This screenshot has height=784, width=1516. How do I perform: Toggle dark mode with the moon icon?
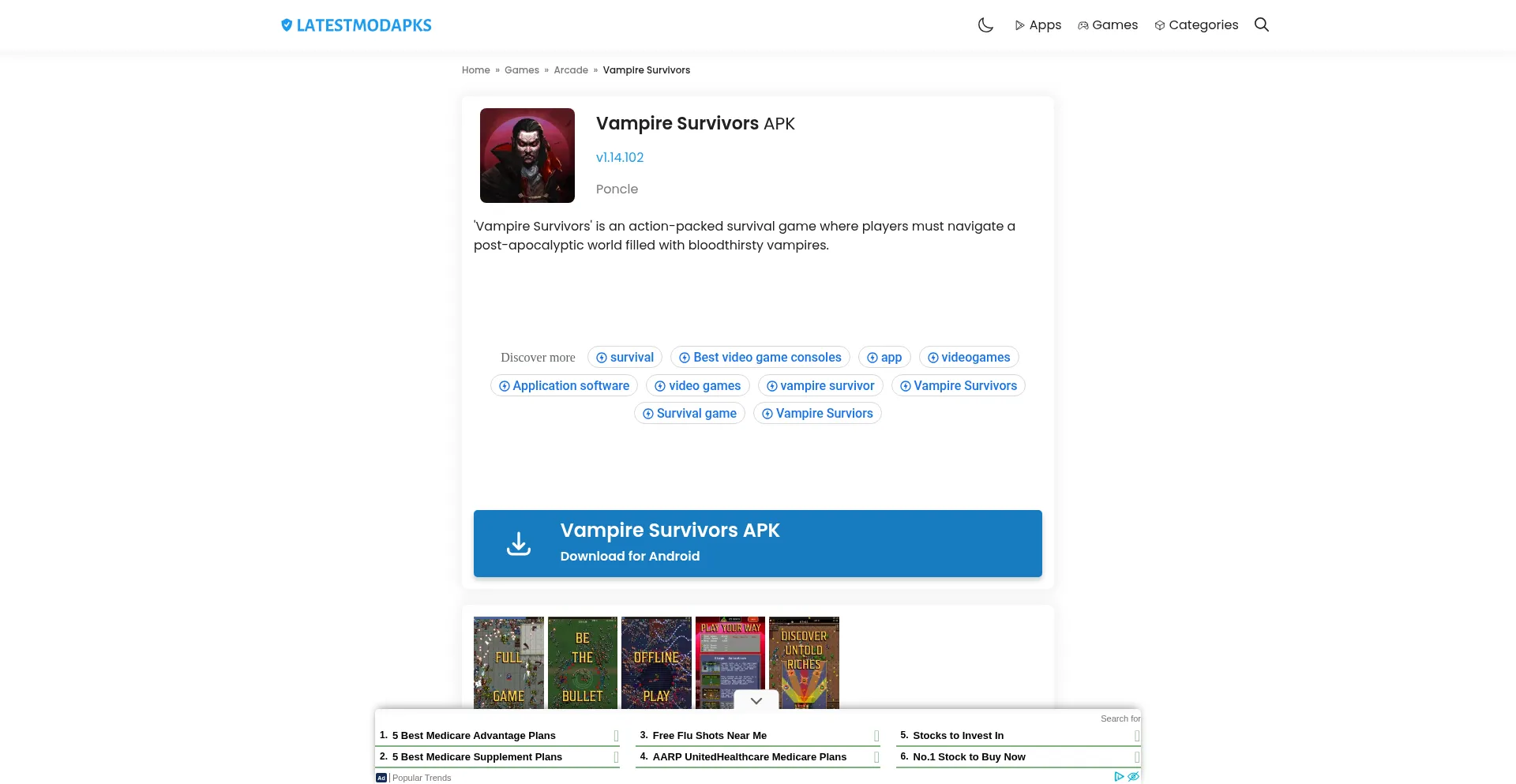coord(985,25)
